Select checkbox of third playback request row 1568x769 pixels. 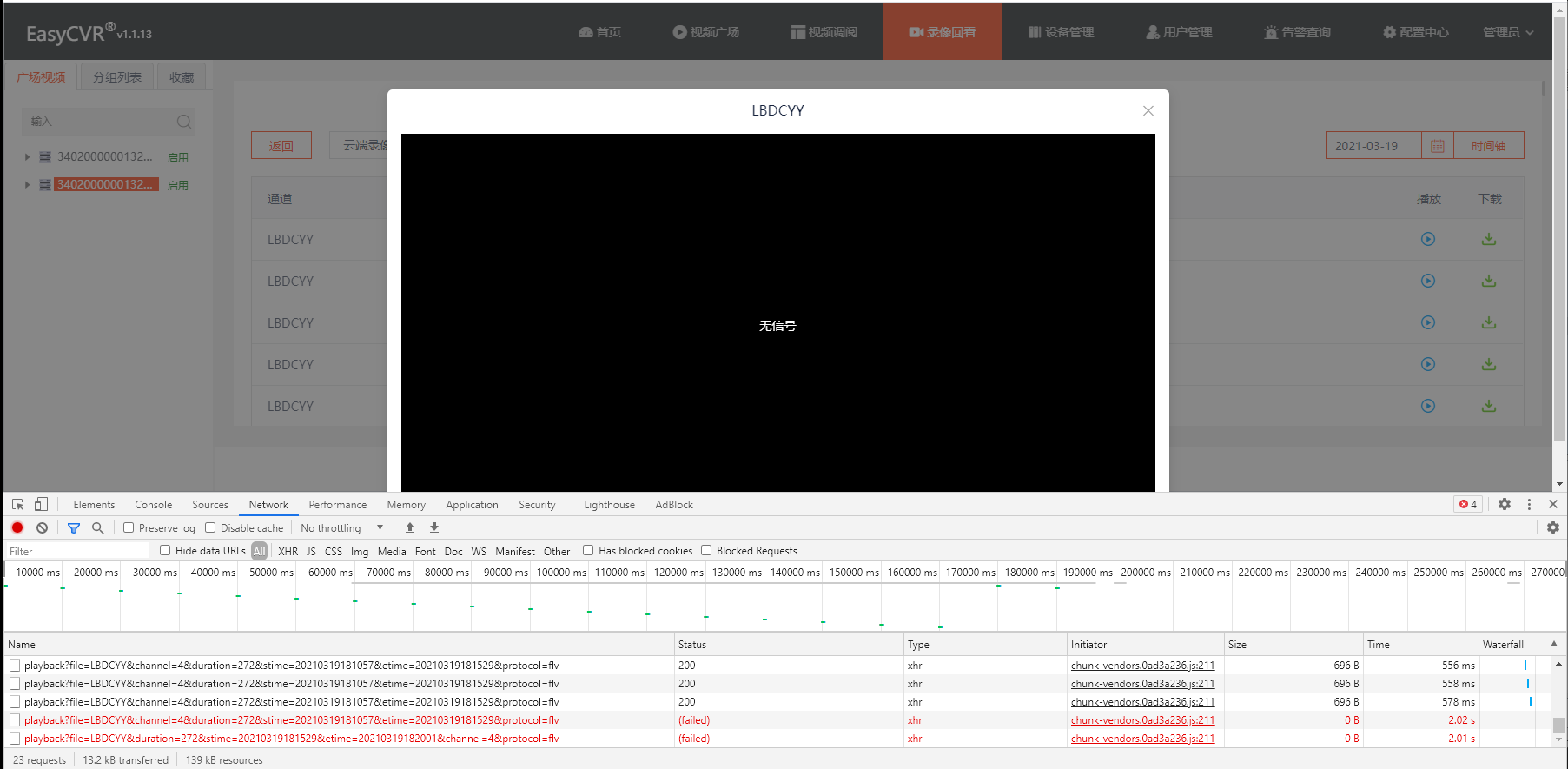15,702
